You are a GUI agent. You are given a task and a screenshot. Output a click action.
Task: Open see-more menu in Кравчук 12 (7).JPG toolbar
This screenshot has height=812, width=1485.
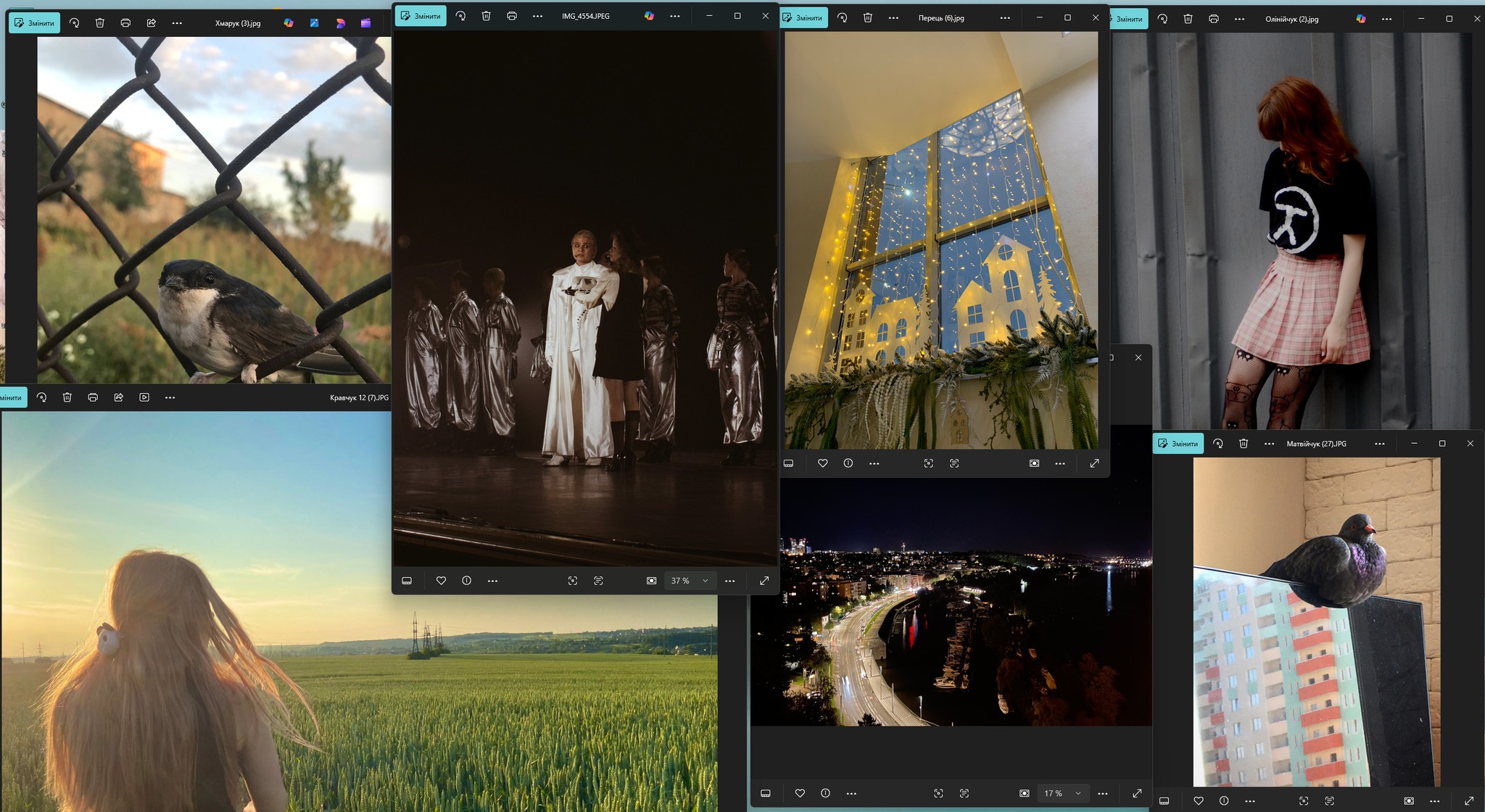click(x=170, y=397)
